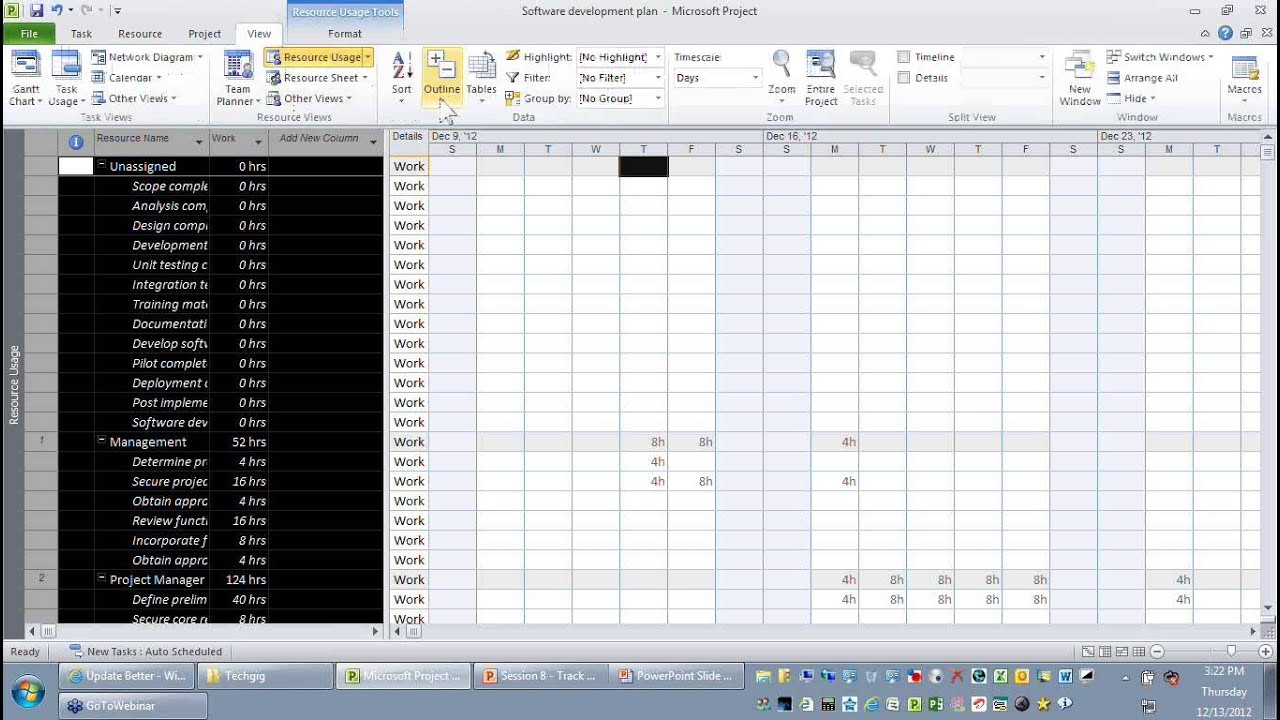1280x720 pixels.
Task: Open the Switch Windows dropdown
Action: tap(1160, 57)
